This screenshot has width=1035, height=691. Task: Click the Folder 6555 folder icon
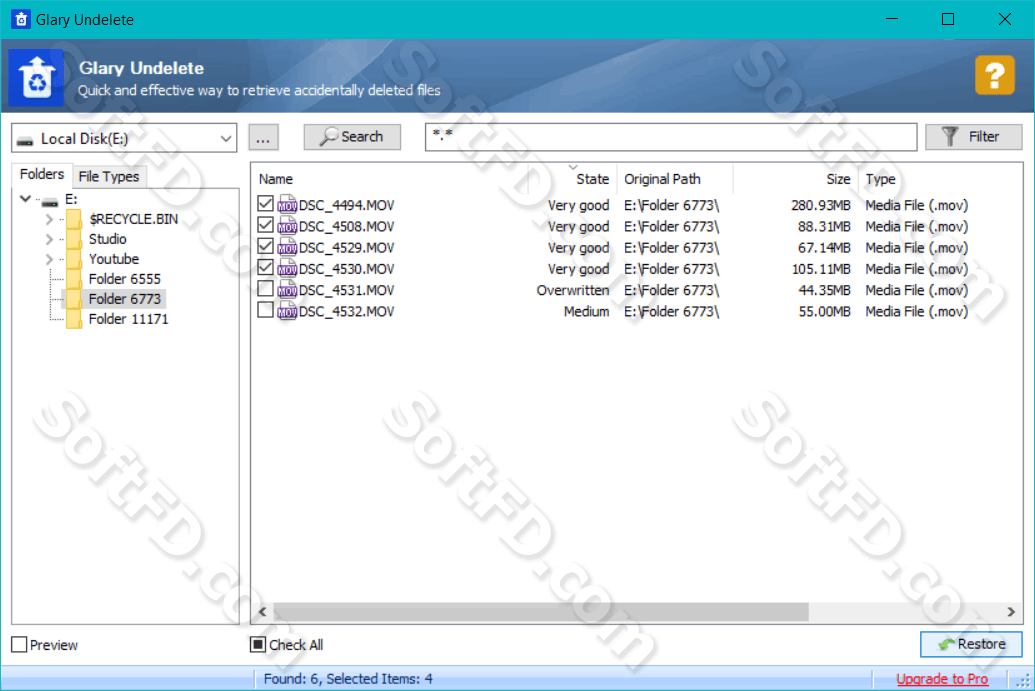(74, 279)
